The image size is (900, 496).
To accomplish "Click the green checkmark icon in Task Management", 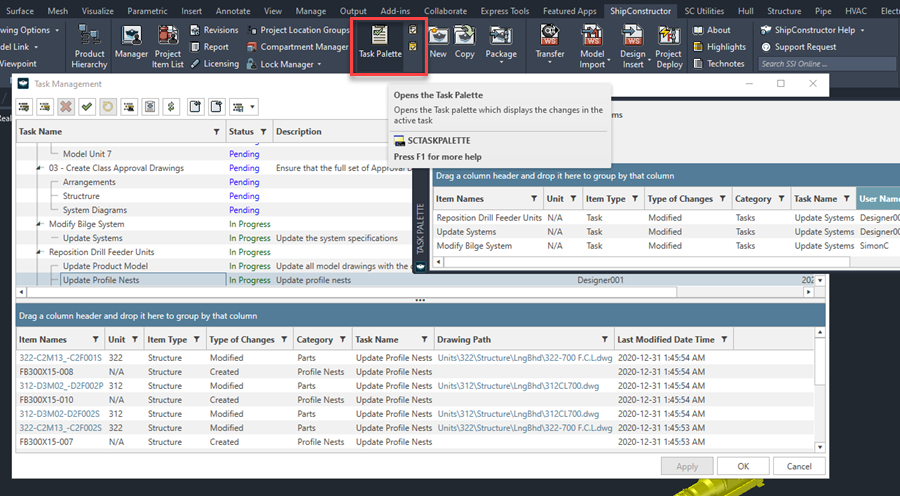I will point(87,107).
